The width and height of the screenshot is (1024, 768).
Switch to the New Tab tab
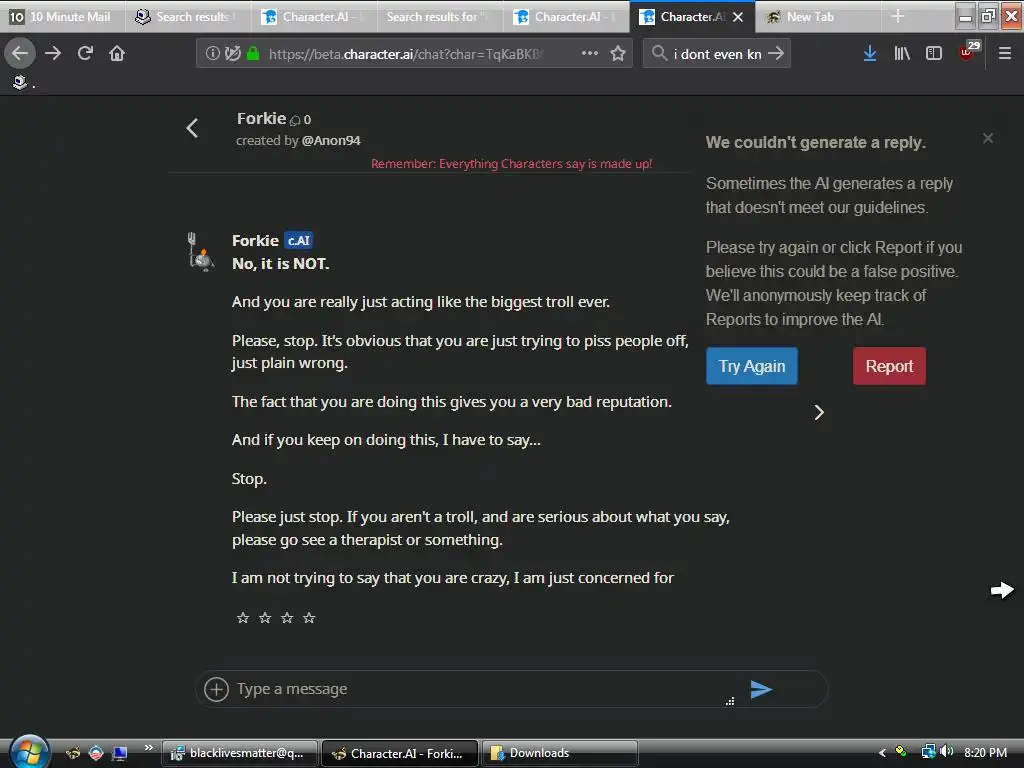click(x=818, y=16)
